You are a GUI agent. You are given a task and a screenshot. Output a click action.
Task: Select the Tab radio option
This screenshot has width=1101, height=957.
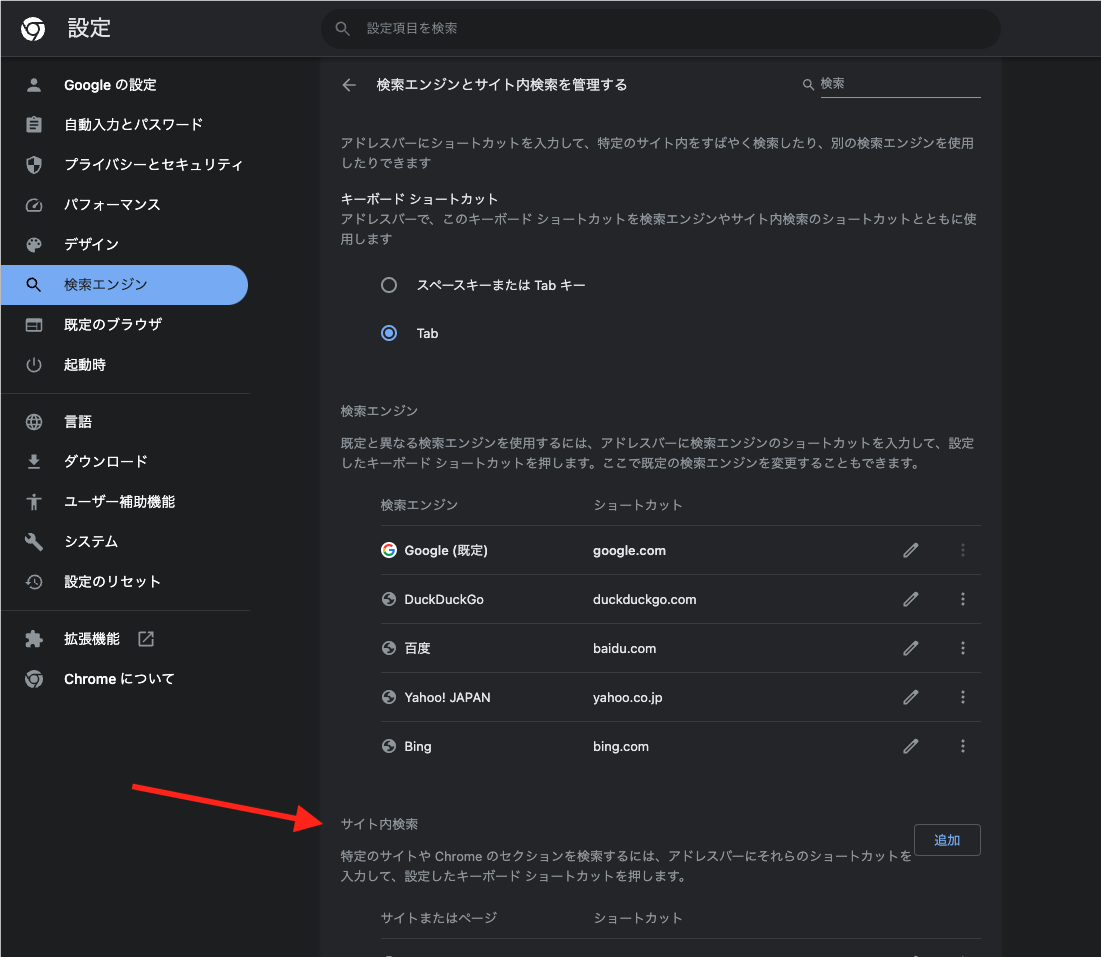[x=389, y=333]
